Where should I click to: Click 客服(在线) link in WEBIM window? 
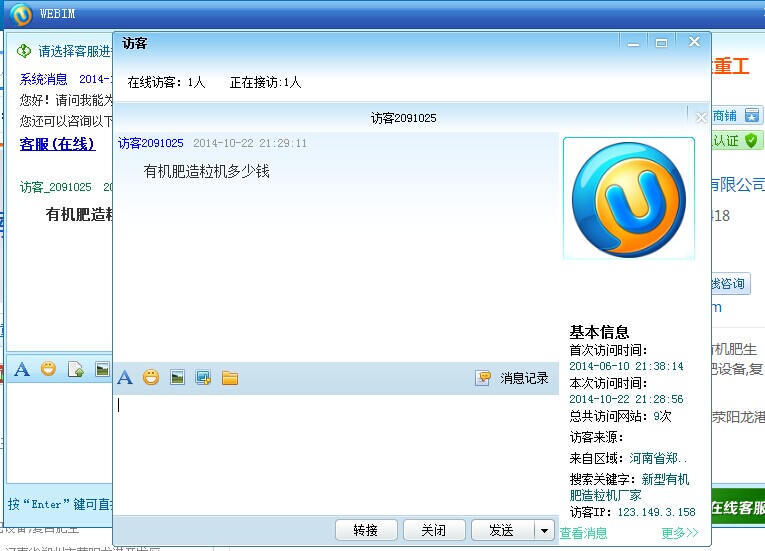tap(57, 144)
